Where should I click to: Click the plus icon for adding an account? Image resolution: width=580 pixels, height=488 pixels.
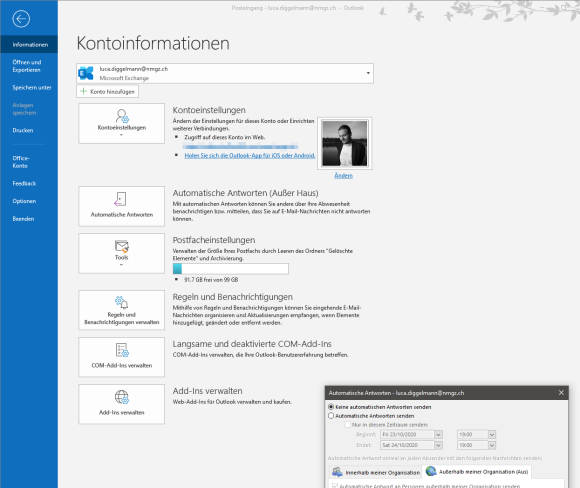point(84,91)
